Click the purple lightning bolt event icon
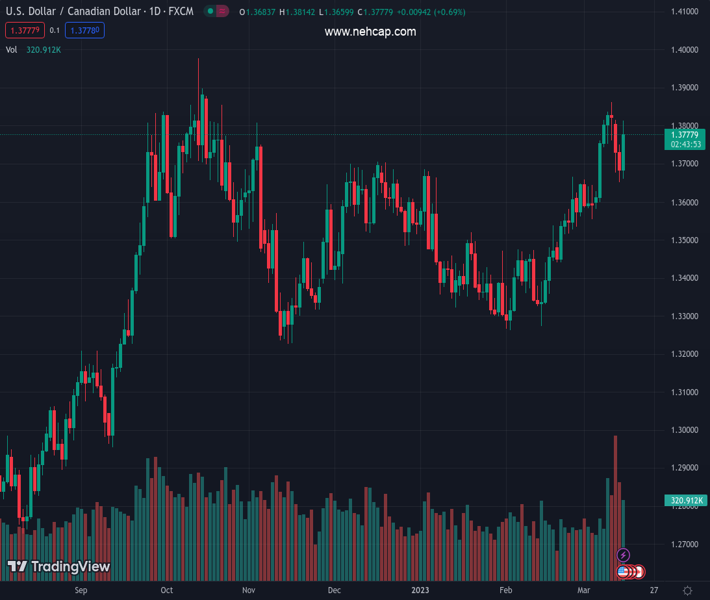The width and height of the screenshot is (710, 600). (x=623, y=555)
